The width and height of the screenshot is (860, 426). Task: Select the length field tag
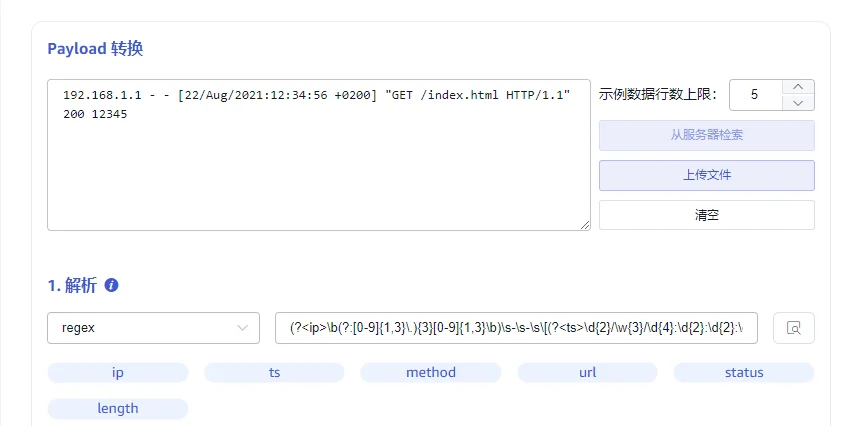pos(118,409)
